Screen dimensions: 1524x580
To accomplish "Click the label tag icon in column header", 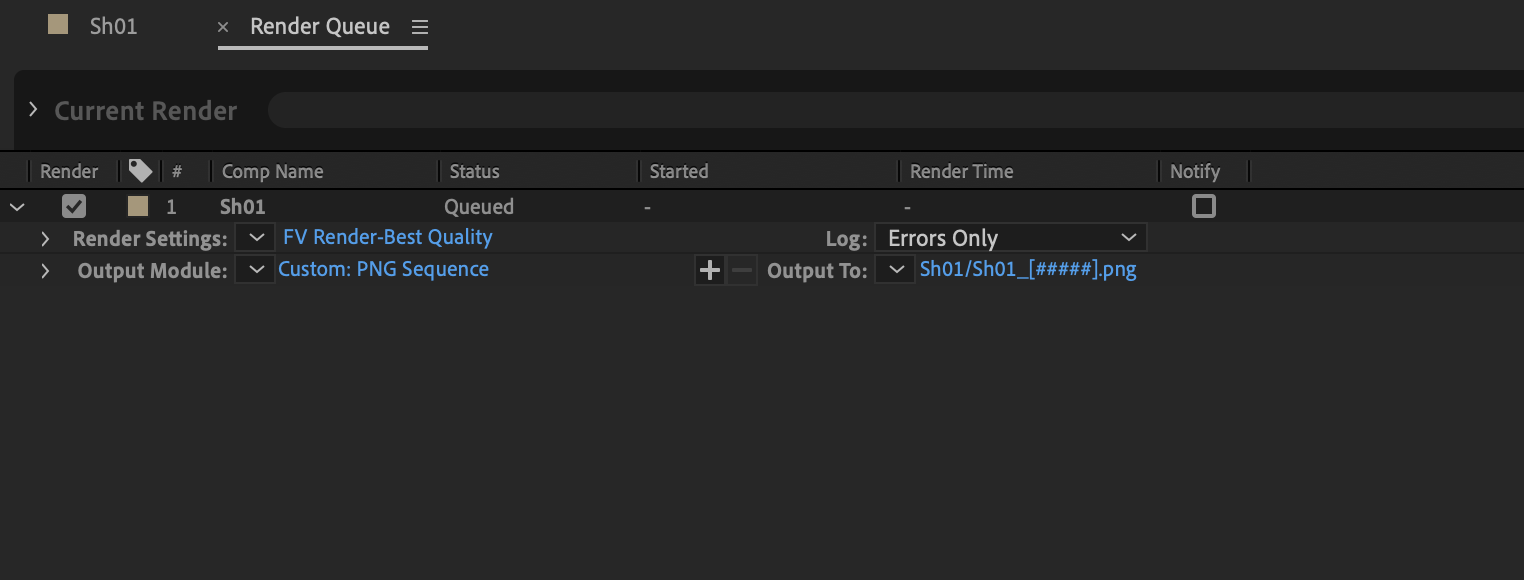I will click(x=140, y=170).
